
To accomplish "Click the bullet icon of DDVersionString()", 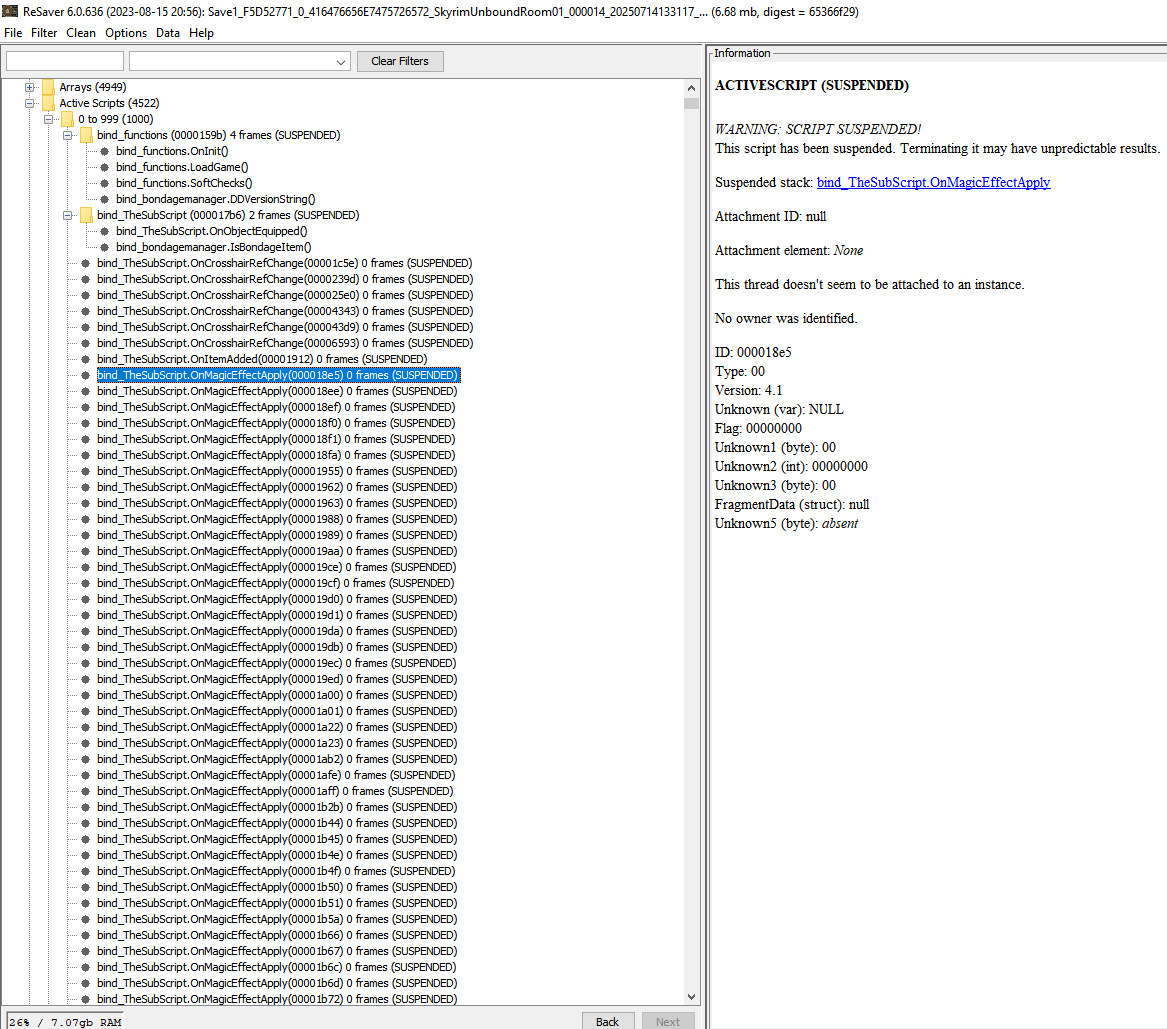I will click(104, 199).
